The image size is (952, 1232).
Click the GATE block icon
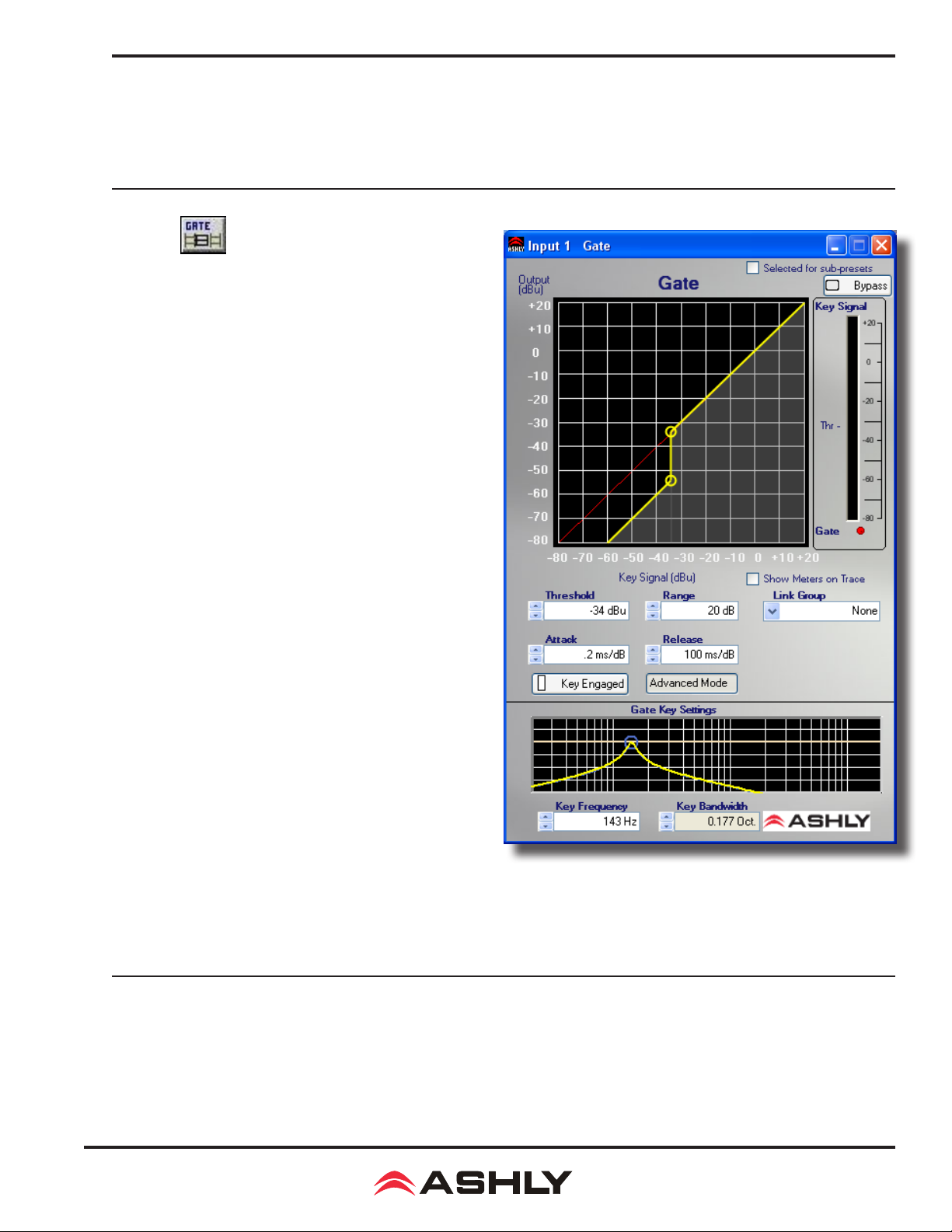[x=203, y=235]
